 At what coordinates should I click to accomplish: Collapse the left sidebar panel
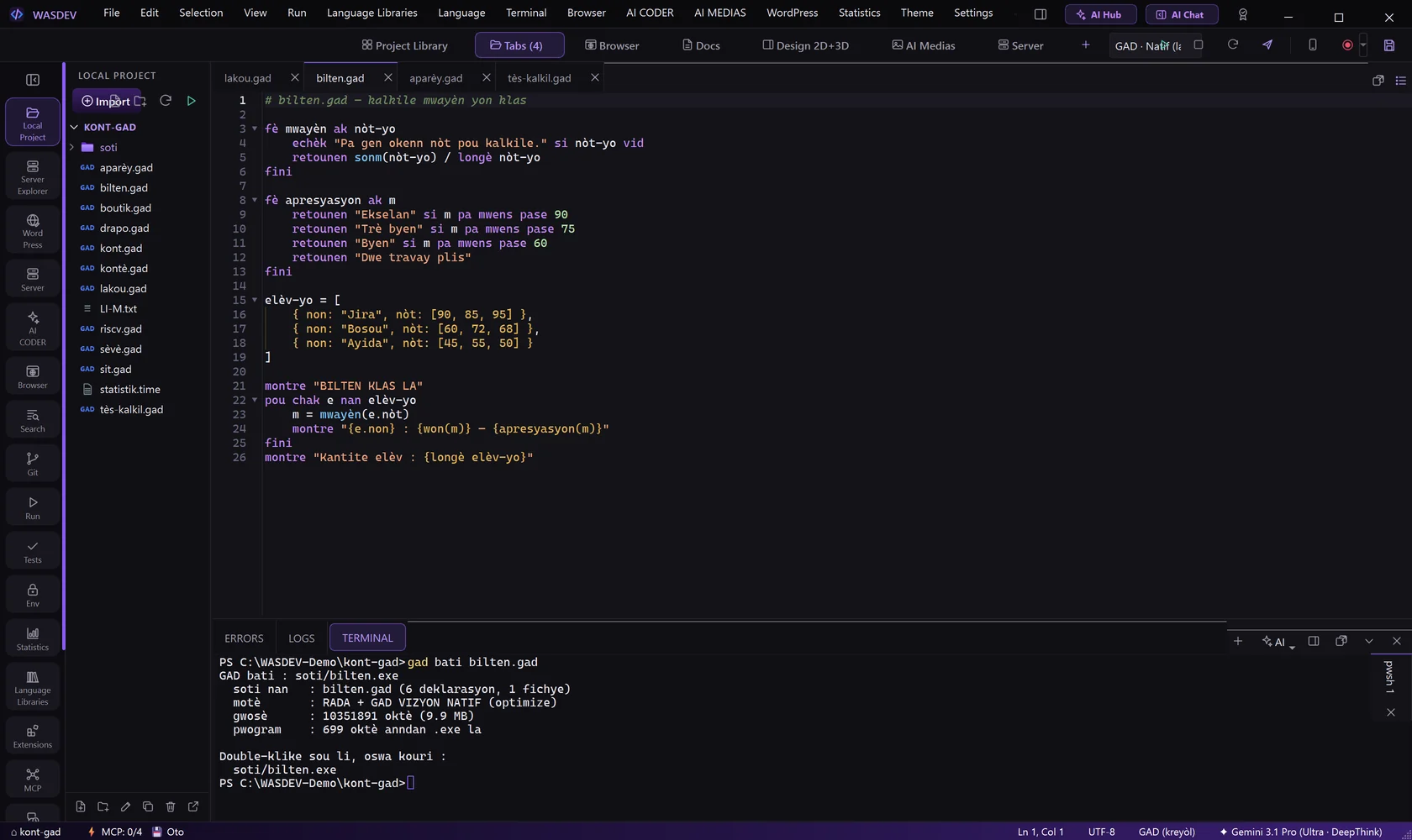pos(33,80)
